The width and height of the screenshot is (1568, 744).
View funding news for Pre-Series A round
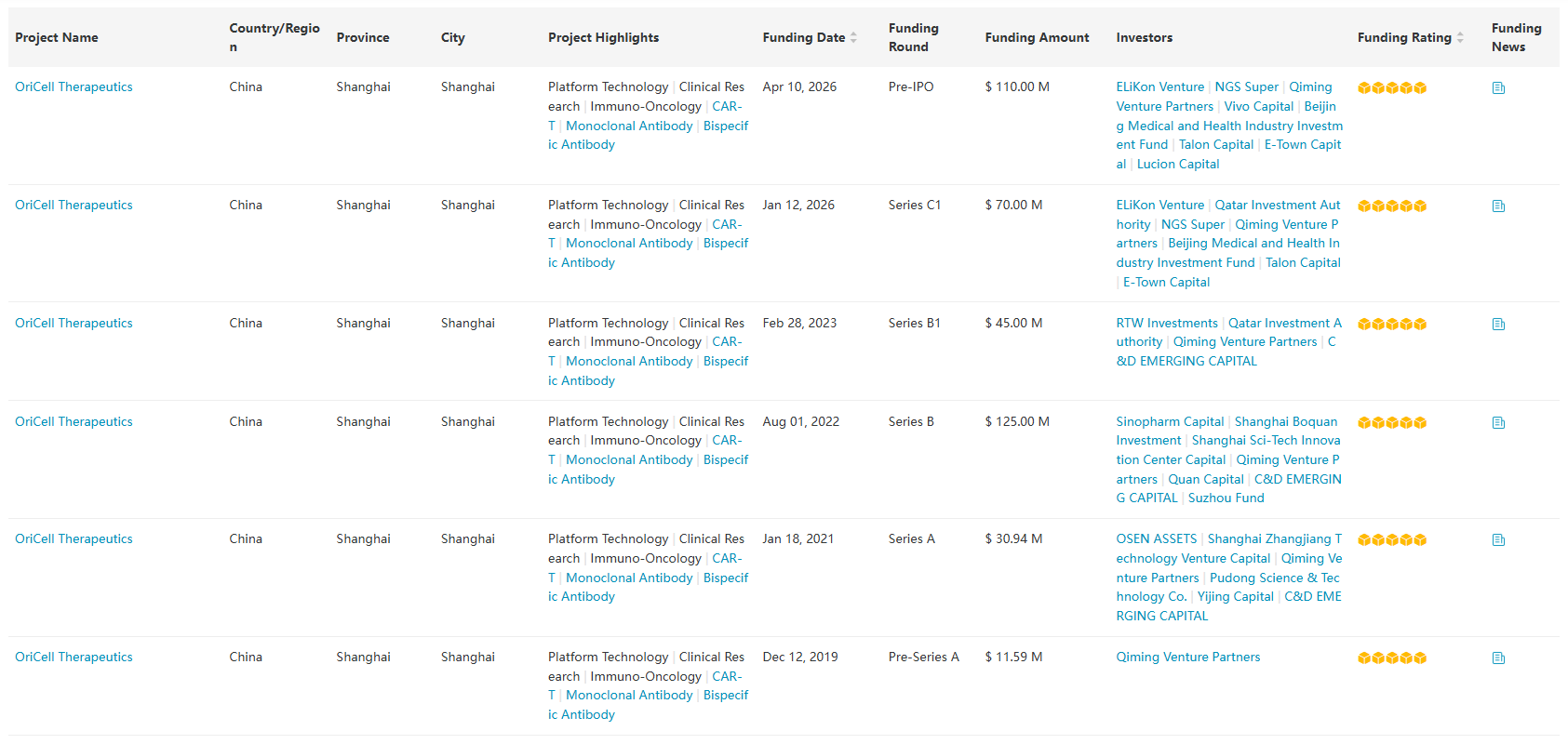point(1498,658)
